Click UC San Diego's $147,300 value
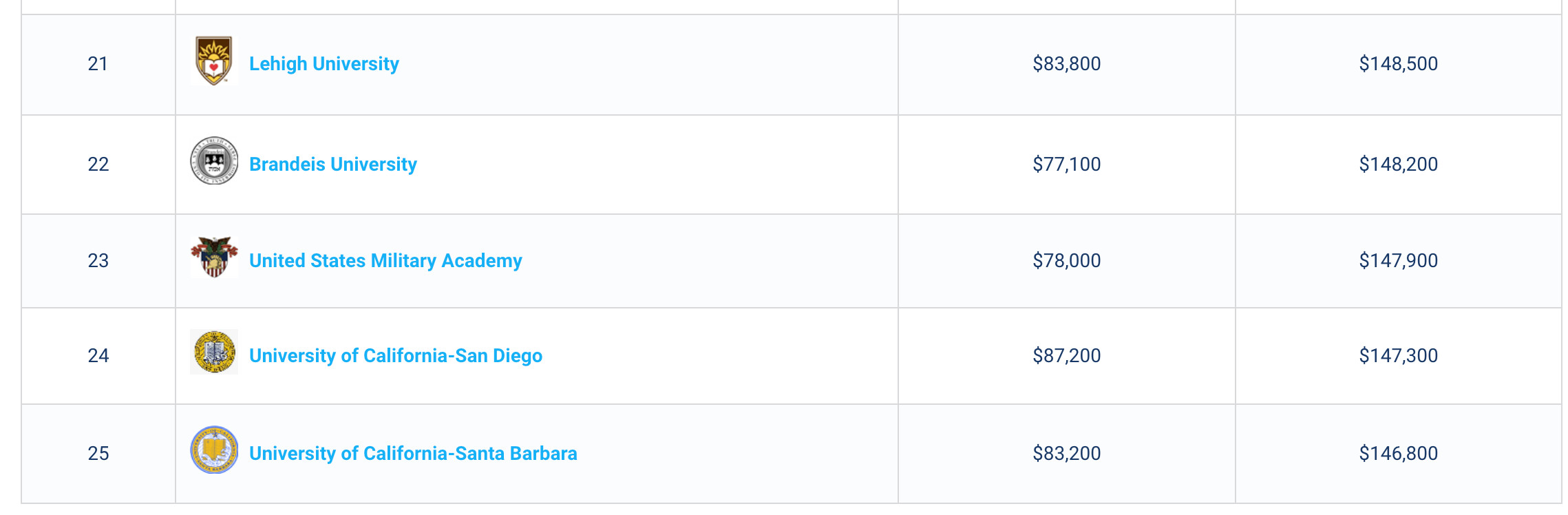Viewport: 1568px width, 515px height. [1399, 356]
